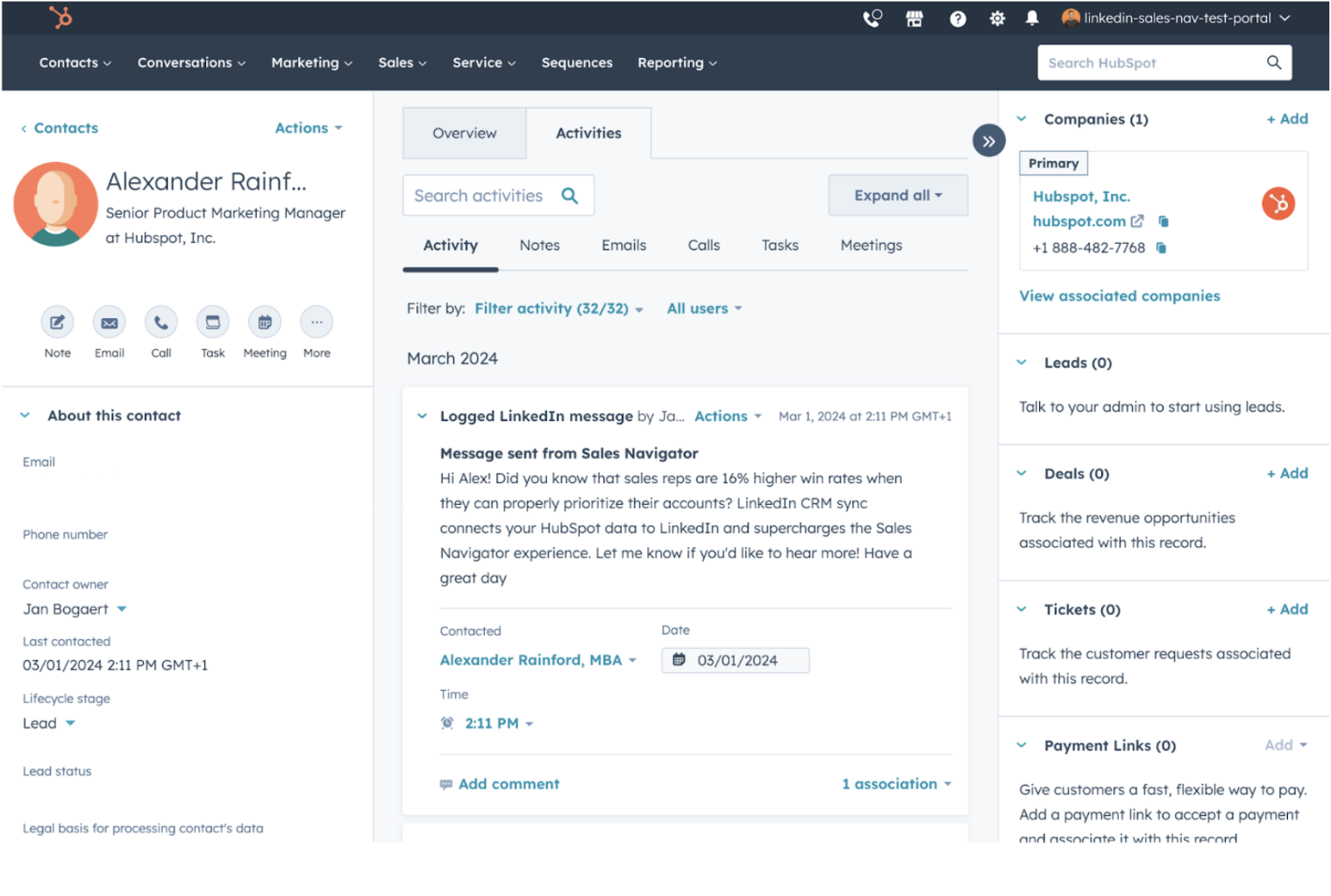Click the clock icon beside 2:11 PM

coord(447,723)
